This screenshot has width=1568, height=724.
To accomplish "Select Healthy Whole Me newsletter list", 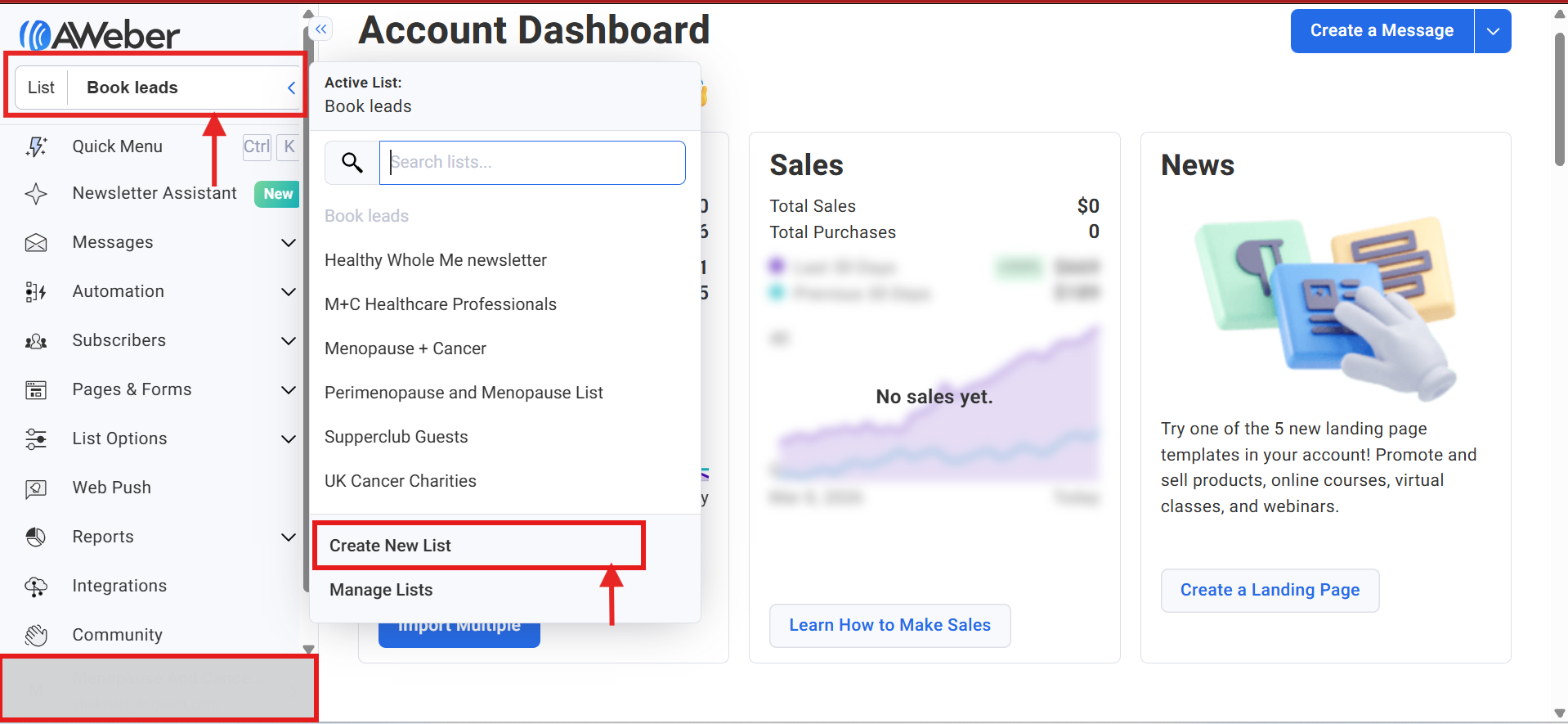I will coord(435,260).
